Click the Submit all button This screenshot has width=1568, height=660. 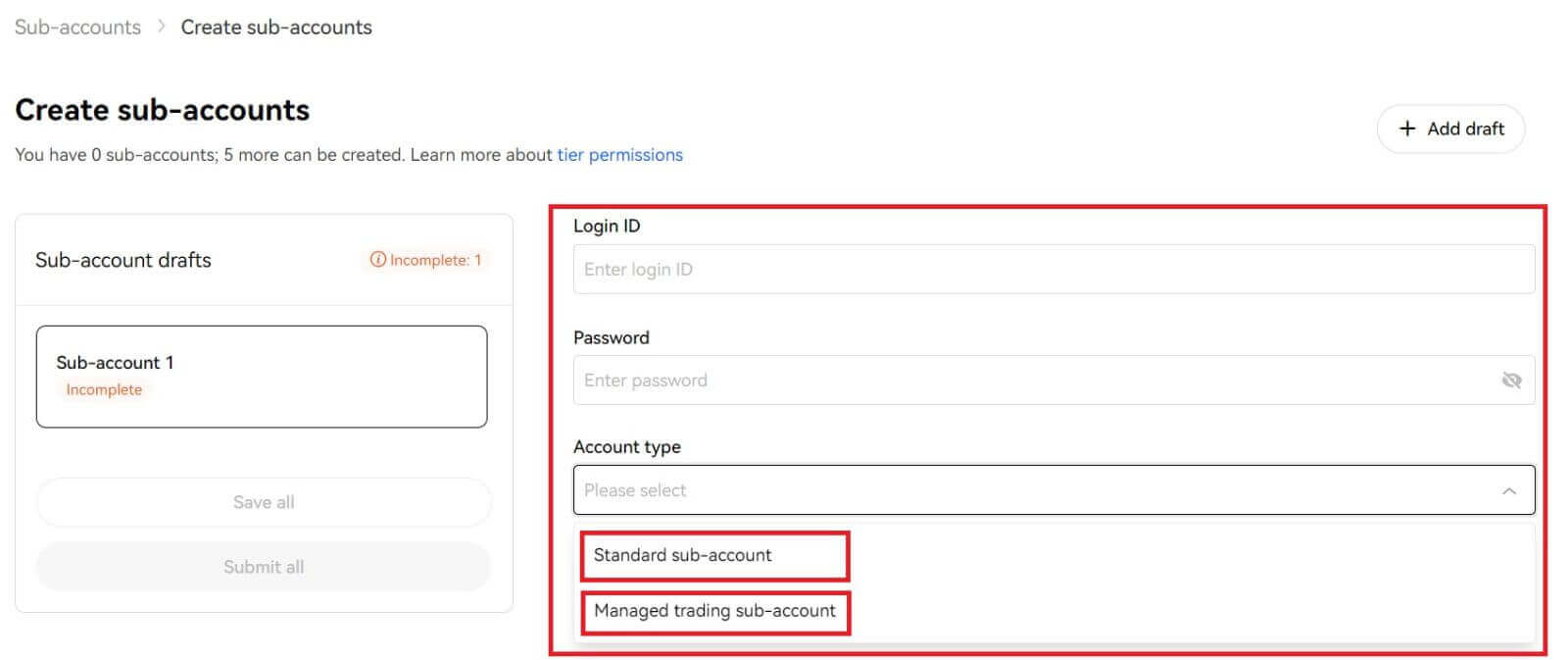(x=263, y=566)
